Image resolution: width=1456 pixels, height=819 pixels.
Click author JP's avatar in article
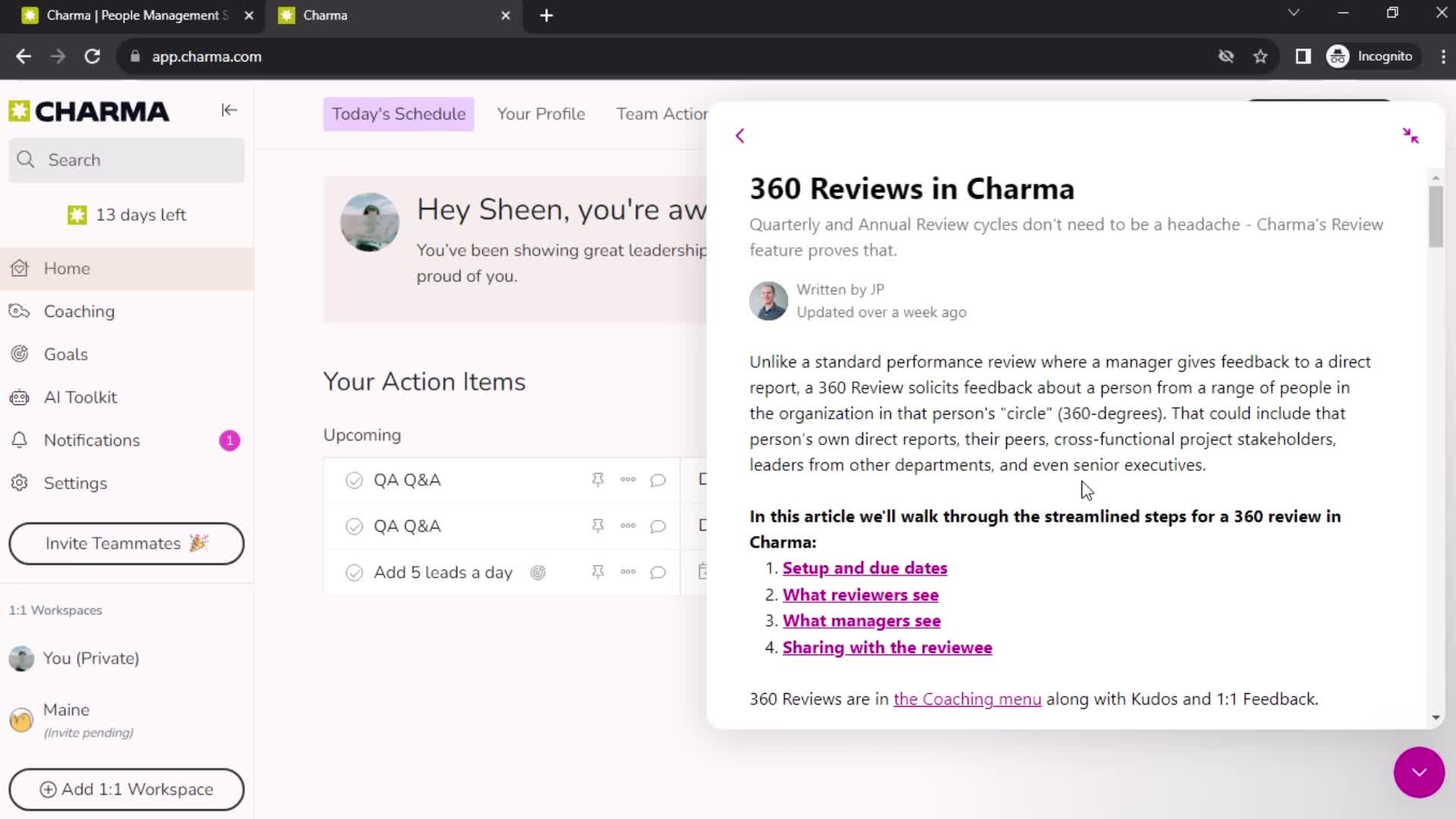point(768,301)
